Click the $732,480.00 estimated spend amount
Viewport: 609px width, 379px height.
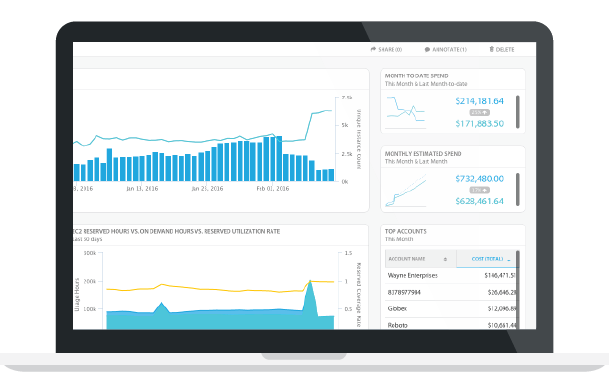tap(480, 179)
